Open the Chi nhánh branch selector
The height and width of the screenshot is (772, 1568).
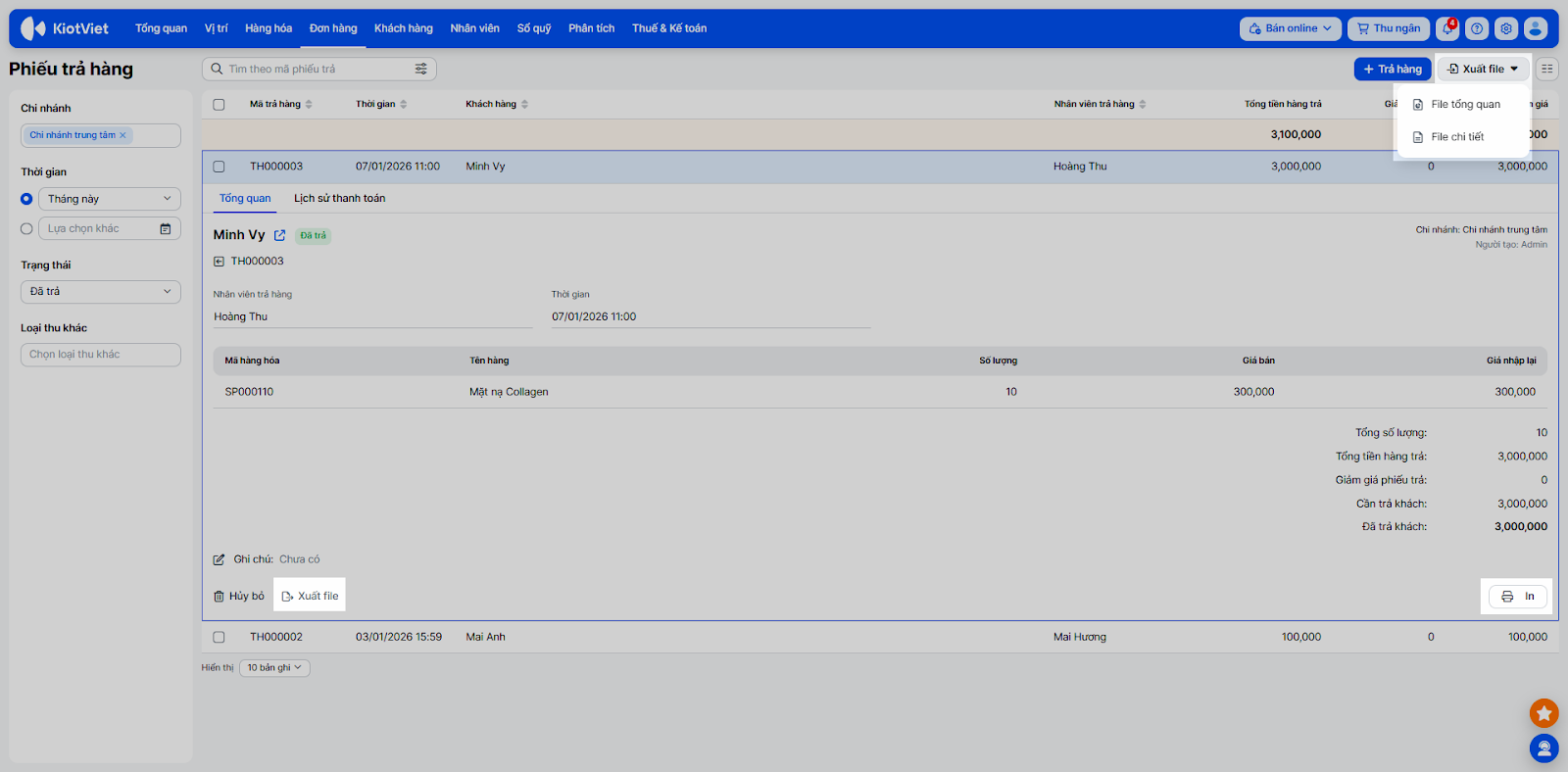101,135
